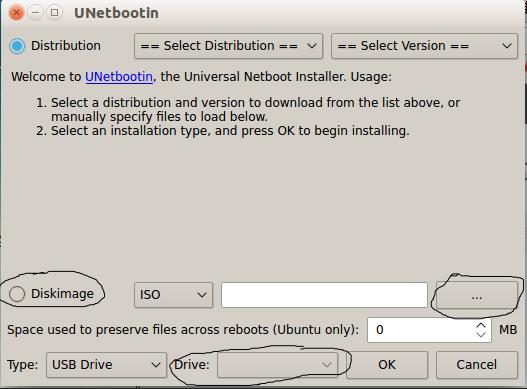Select the Diskimage radio button
This screenshot has width=527, height=389.
(17, 294)
